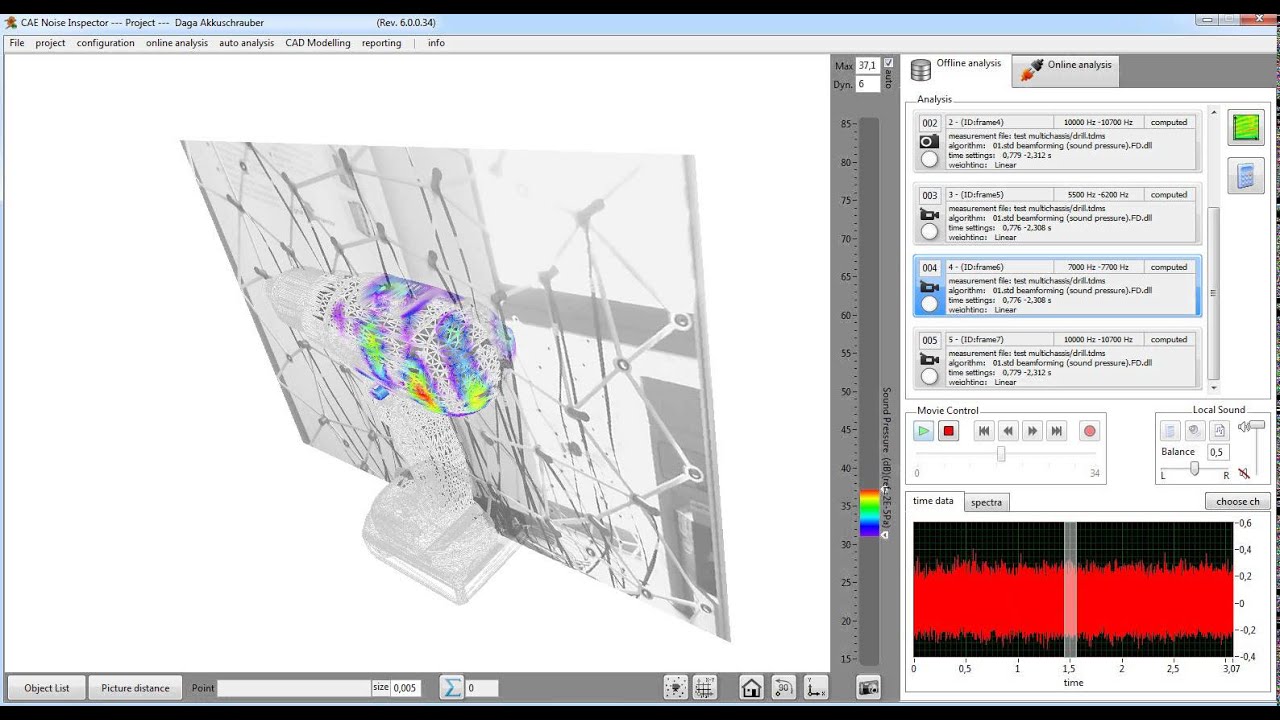Select radio button of analysis 005

coord(930,377)
